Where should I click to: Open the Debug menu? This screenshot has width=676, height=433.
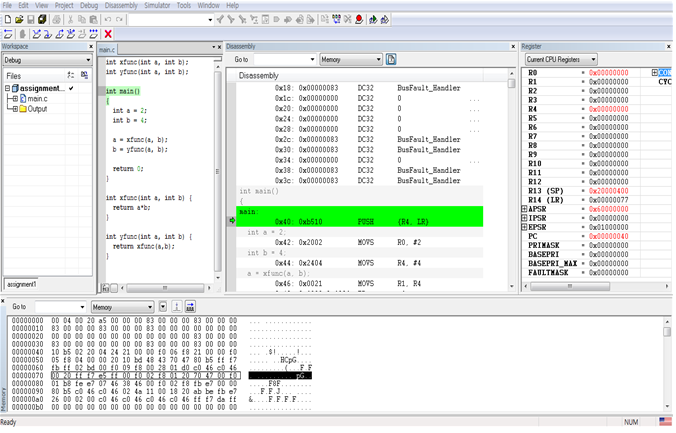(89, 6)
